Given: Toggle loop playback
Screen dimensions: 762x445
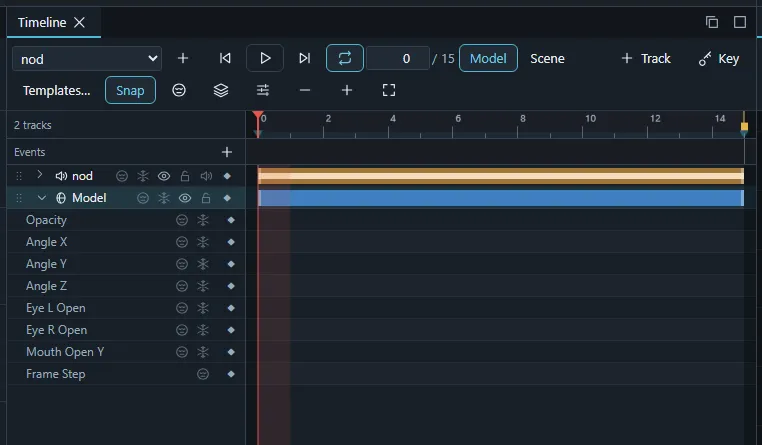Looking at the screenshot, I should coord(345,58).
